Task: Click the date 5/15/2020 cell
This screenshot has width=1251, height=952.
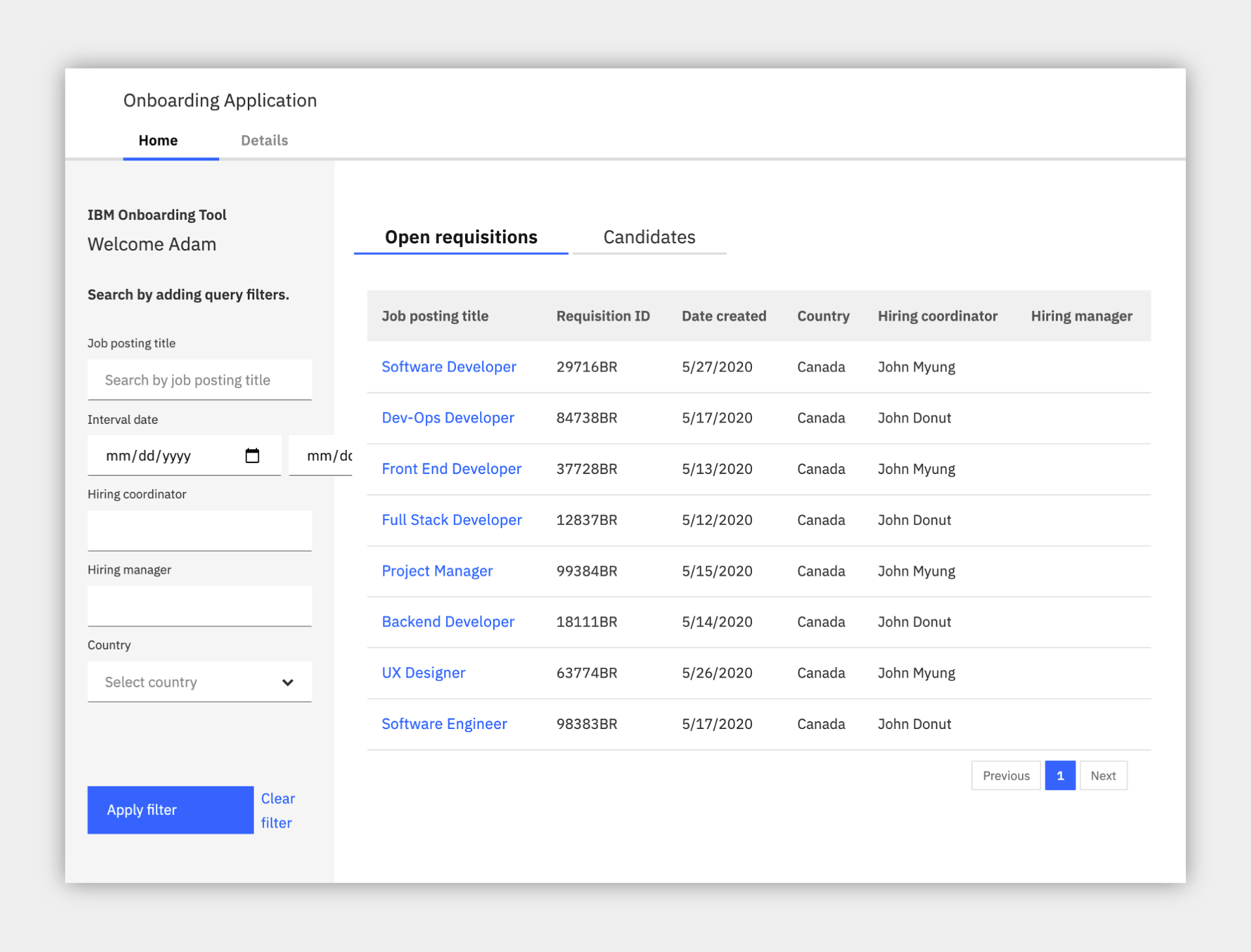Action: pyautogui.click(x=717, y=571)
